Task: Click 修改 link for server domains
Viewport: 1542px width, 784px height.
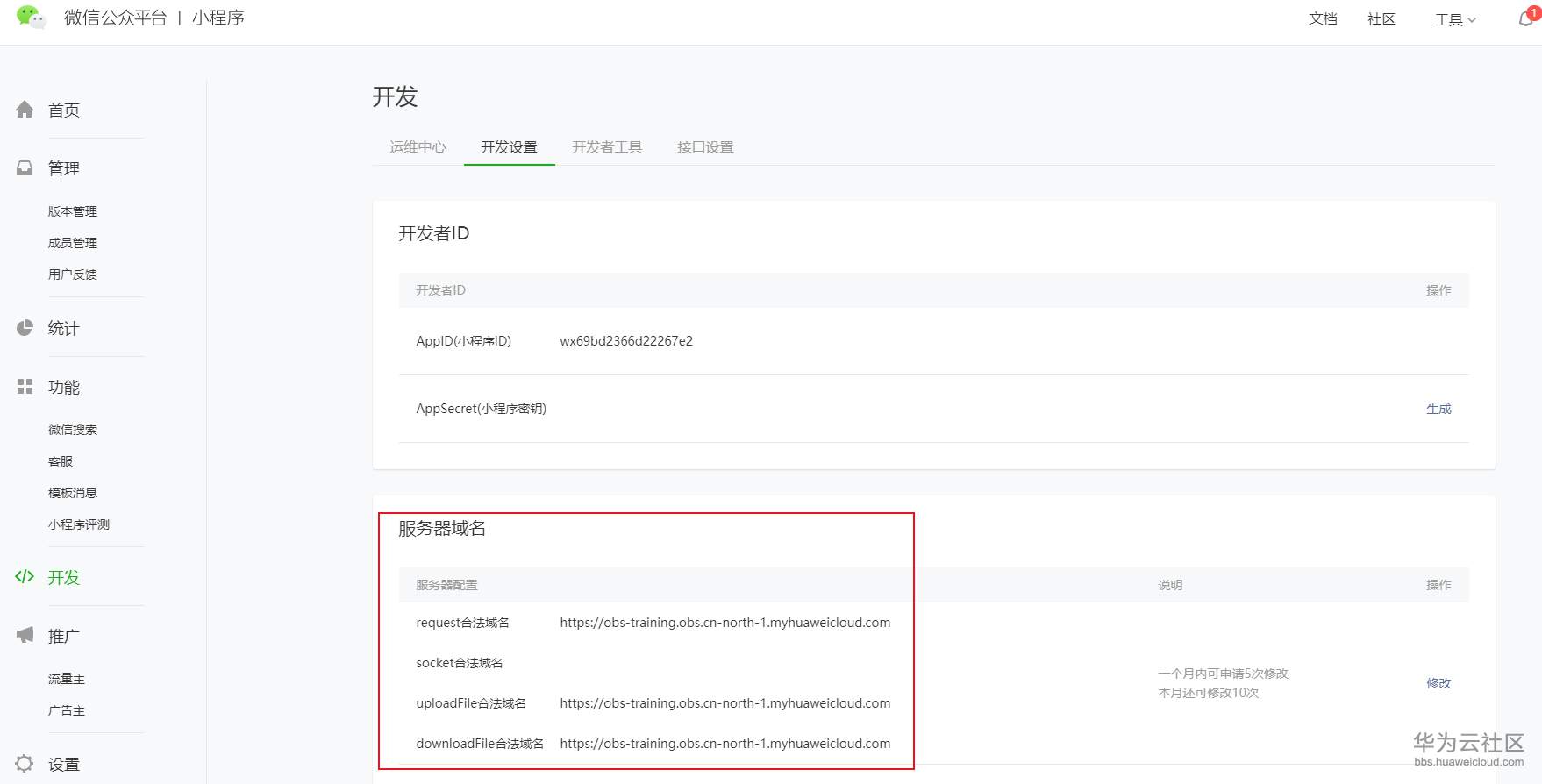Action: (x=1438, y=683)
